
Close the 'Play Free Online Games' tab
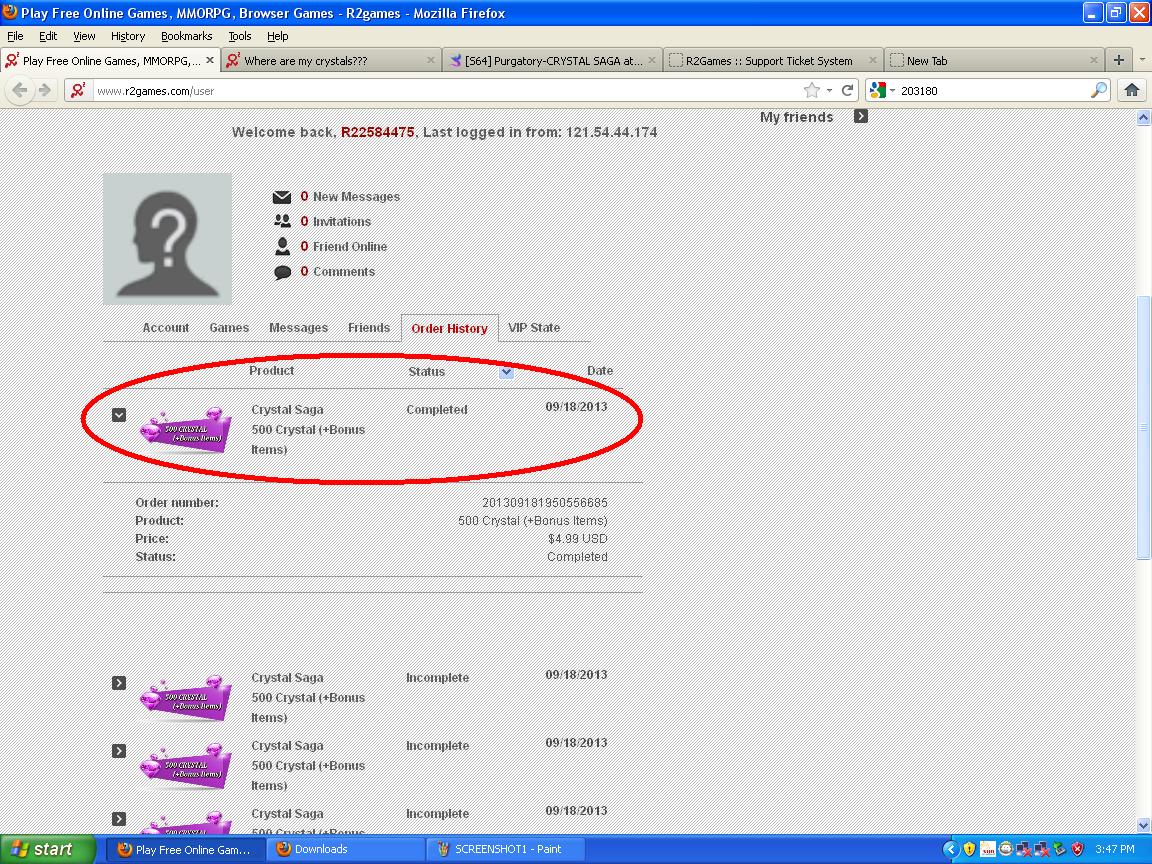(210, 60)
